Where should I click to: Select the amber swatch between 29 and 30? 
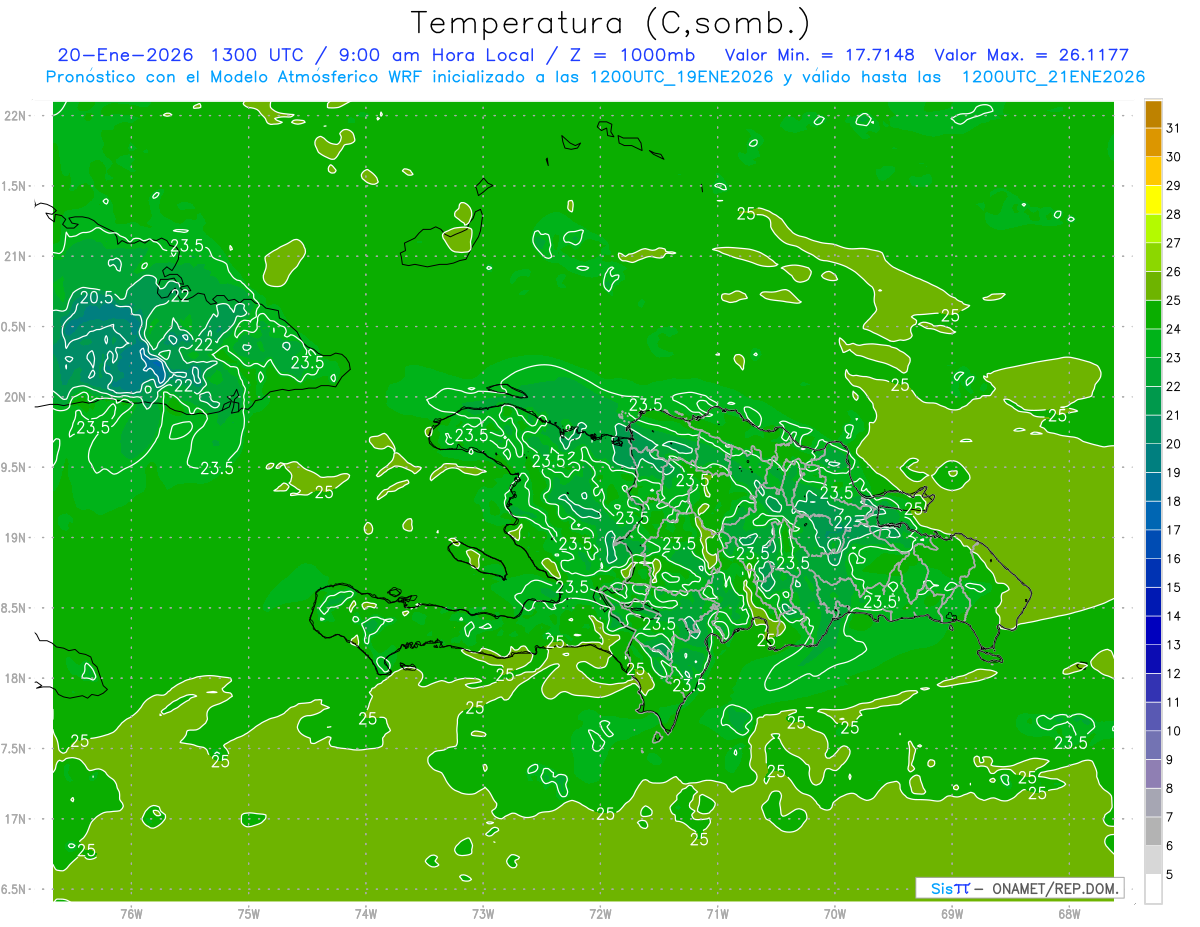tap(1153, 172)
